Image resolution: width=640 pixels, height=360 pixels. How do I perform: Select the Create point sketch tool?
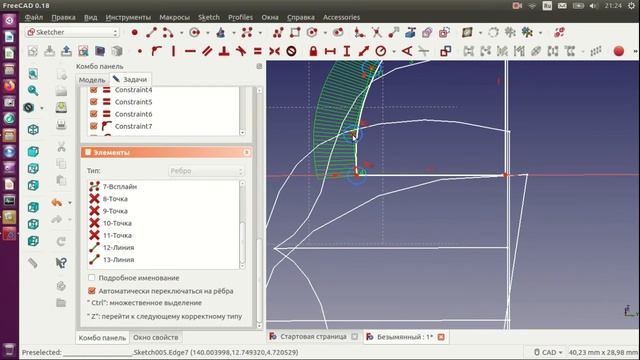click(135, 32)
